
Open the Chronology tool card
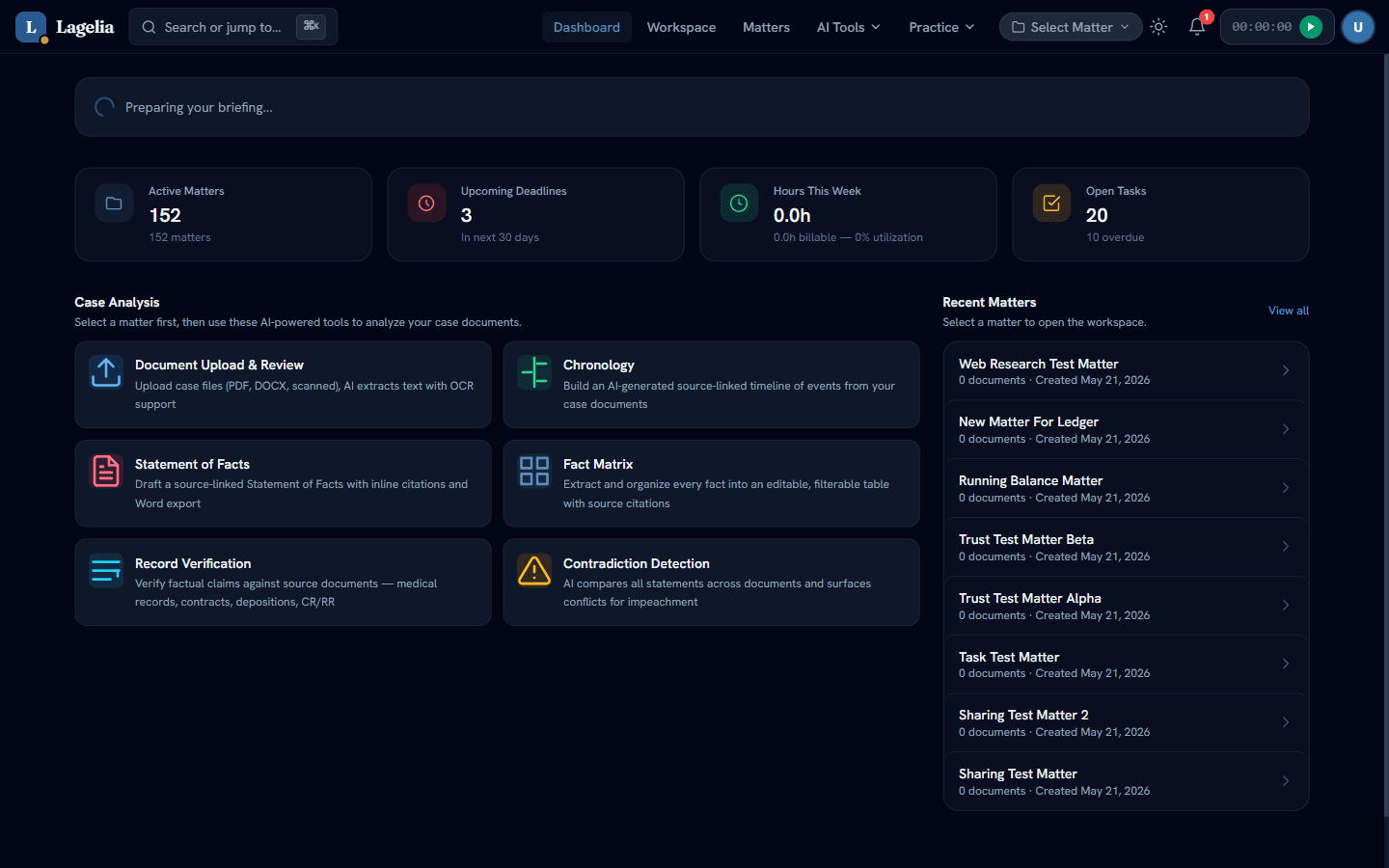coord(711,385)
